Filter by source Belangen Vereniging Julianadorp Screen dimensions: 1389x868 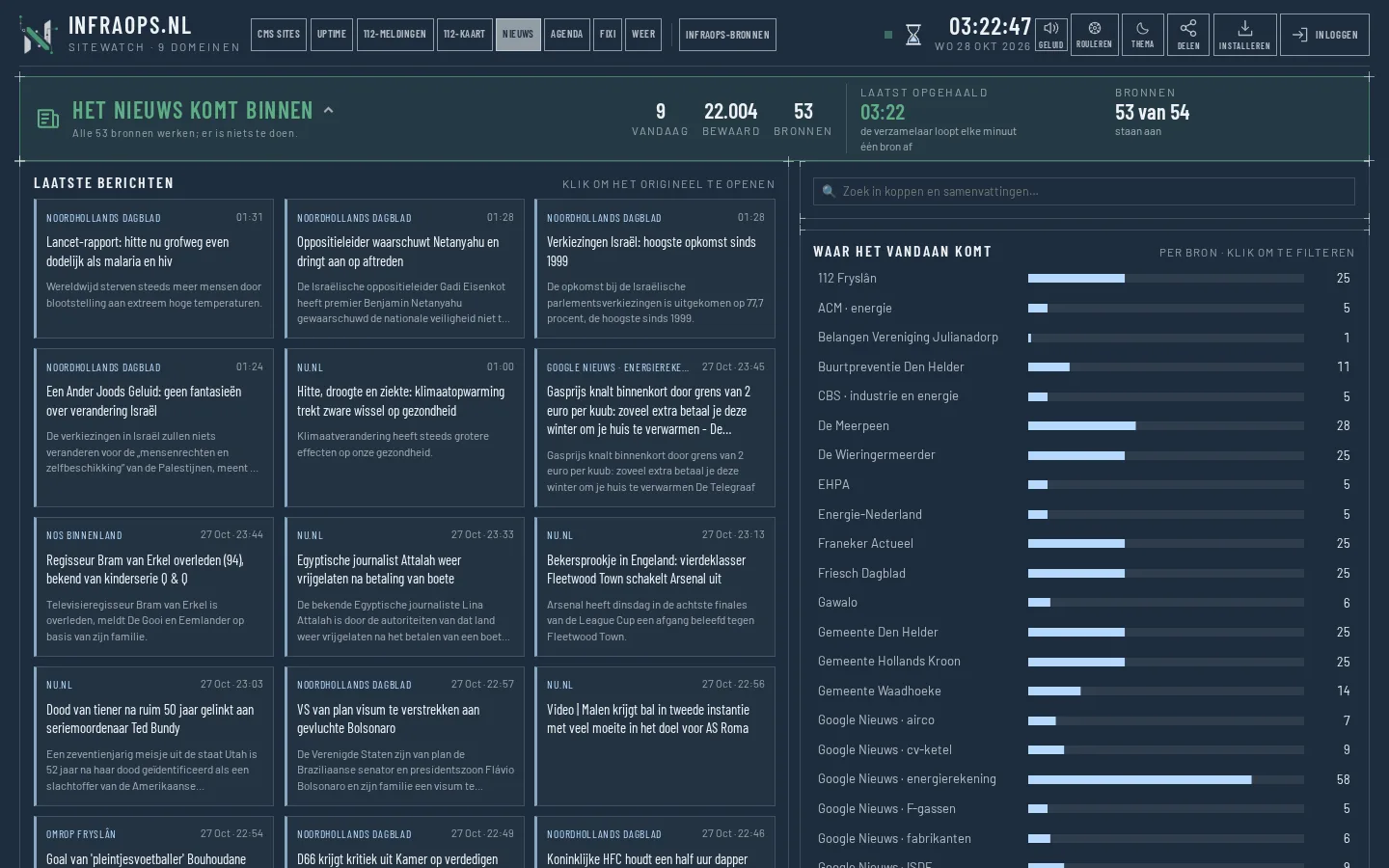(x=1084, y=338)
